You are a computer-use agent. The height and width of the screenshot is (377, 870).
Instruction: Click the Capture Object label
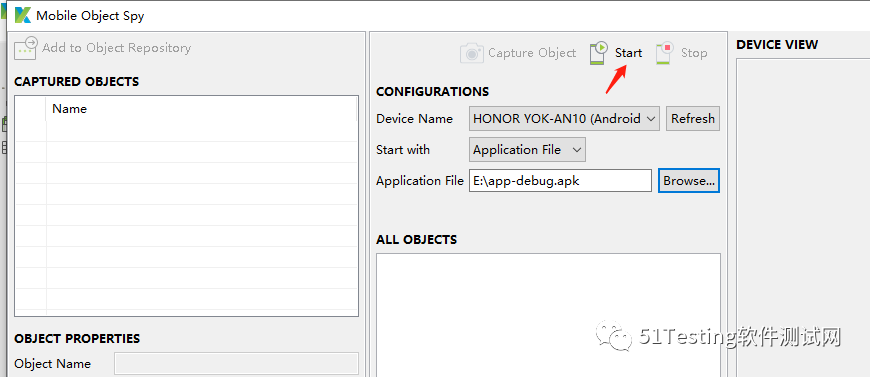(532, 53)
